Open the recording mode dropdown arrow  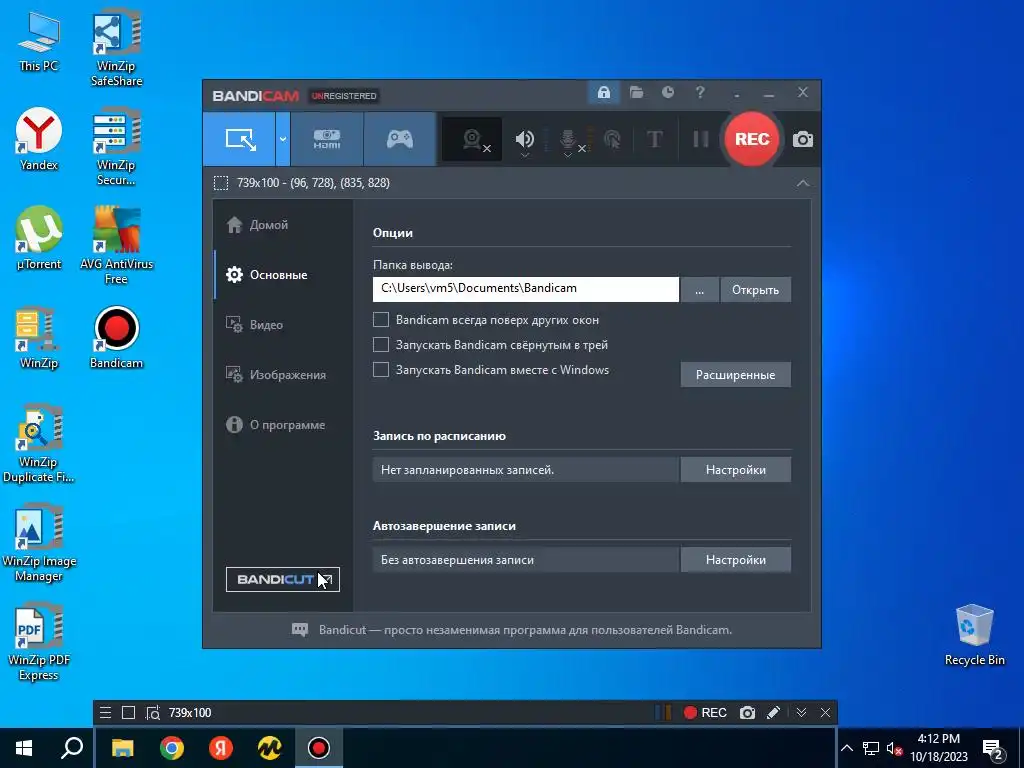tap(283, 139)
